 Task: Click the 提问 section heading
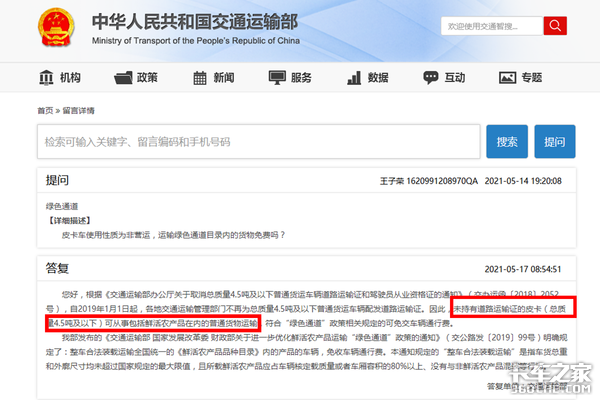[57, 180]
